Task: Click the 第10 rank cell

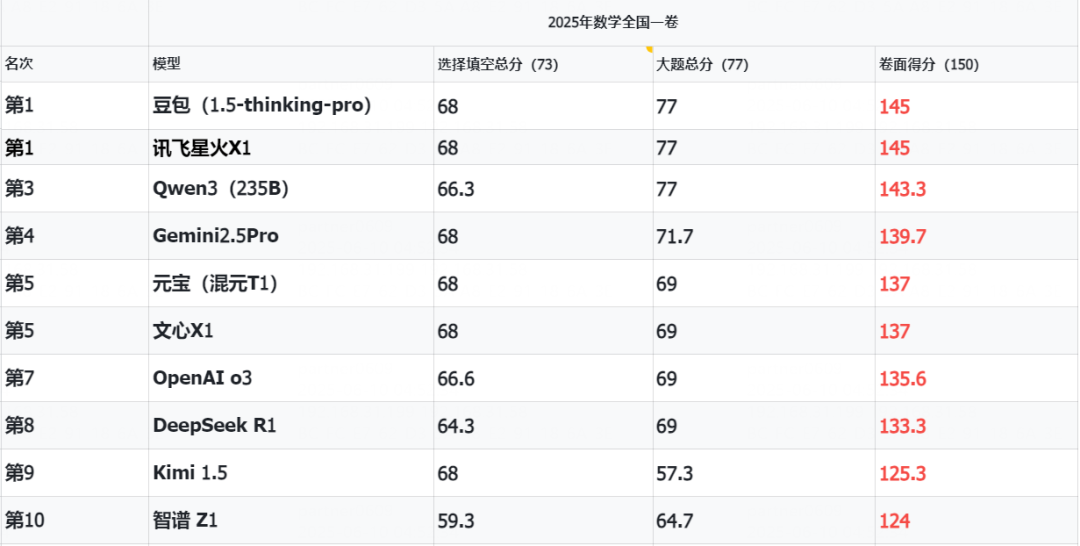Action: (x=74, y=521)
